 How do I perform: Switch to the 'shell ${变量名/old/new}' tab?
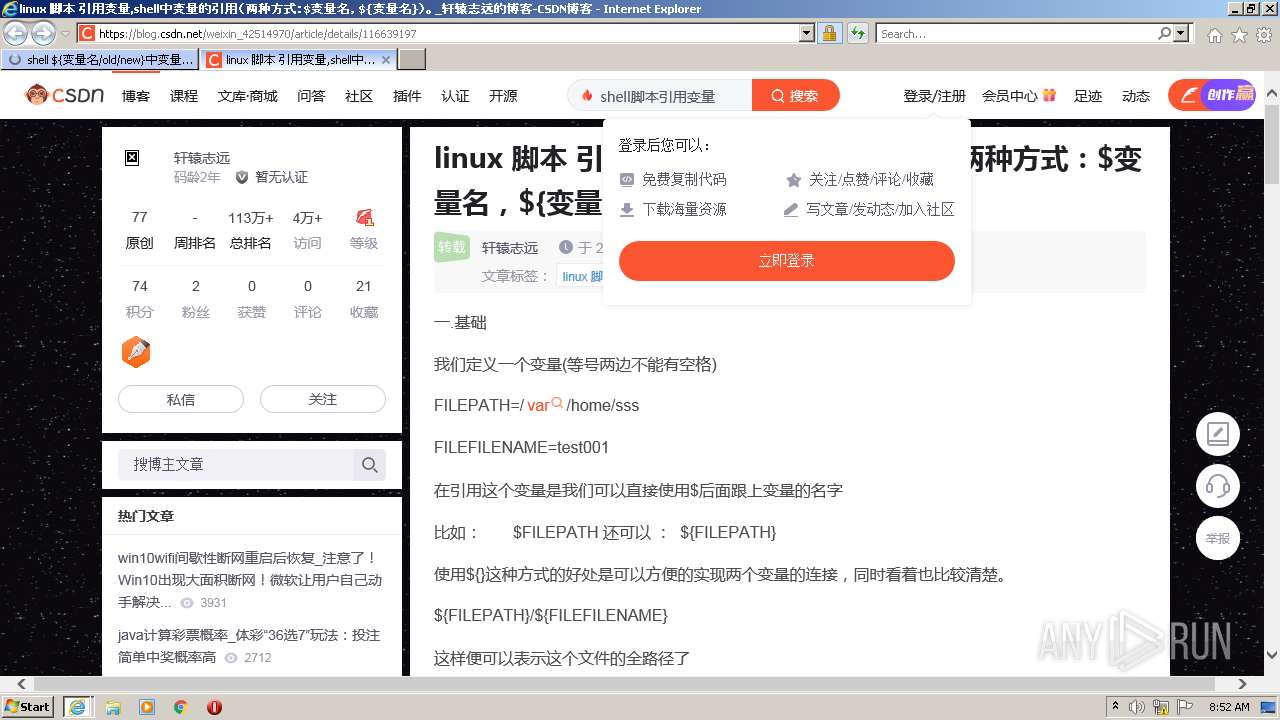click(x=100, y=60)
